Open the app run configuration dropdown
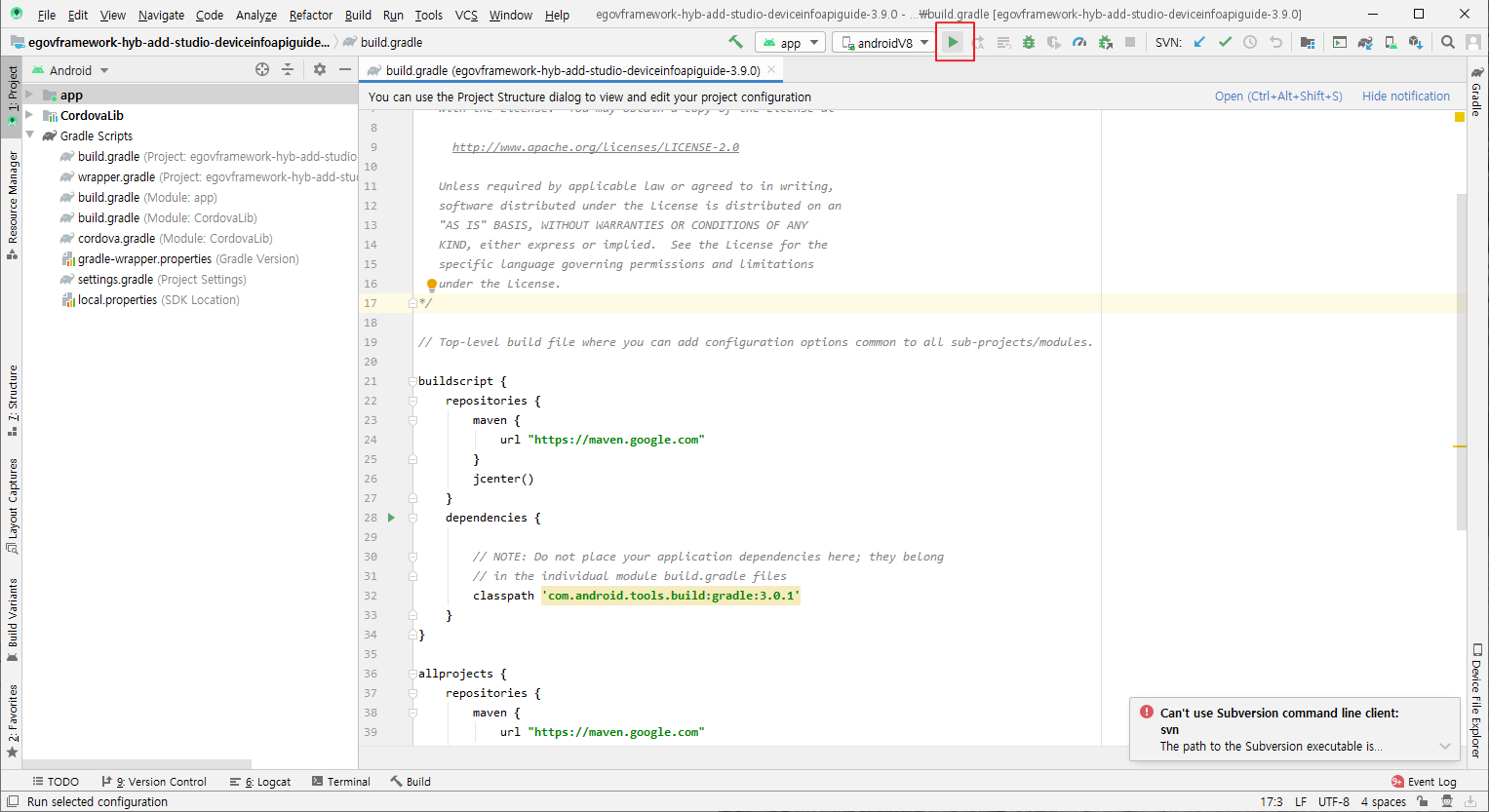Screen dimensions: 1489x812 [x=791, y=43]
